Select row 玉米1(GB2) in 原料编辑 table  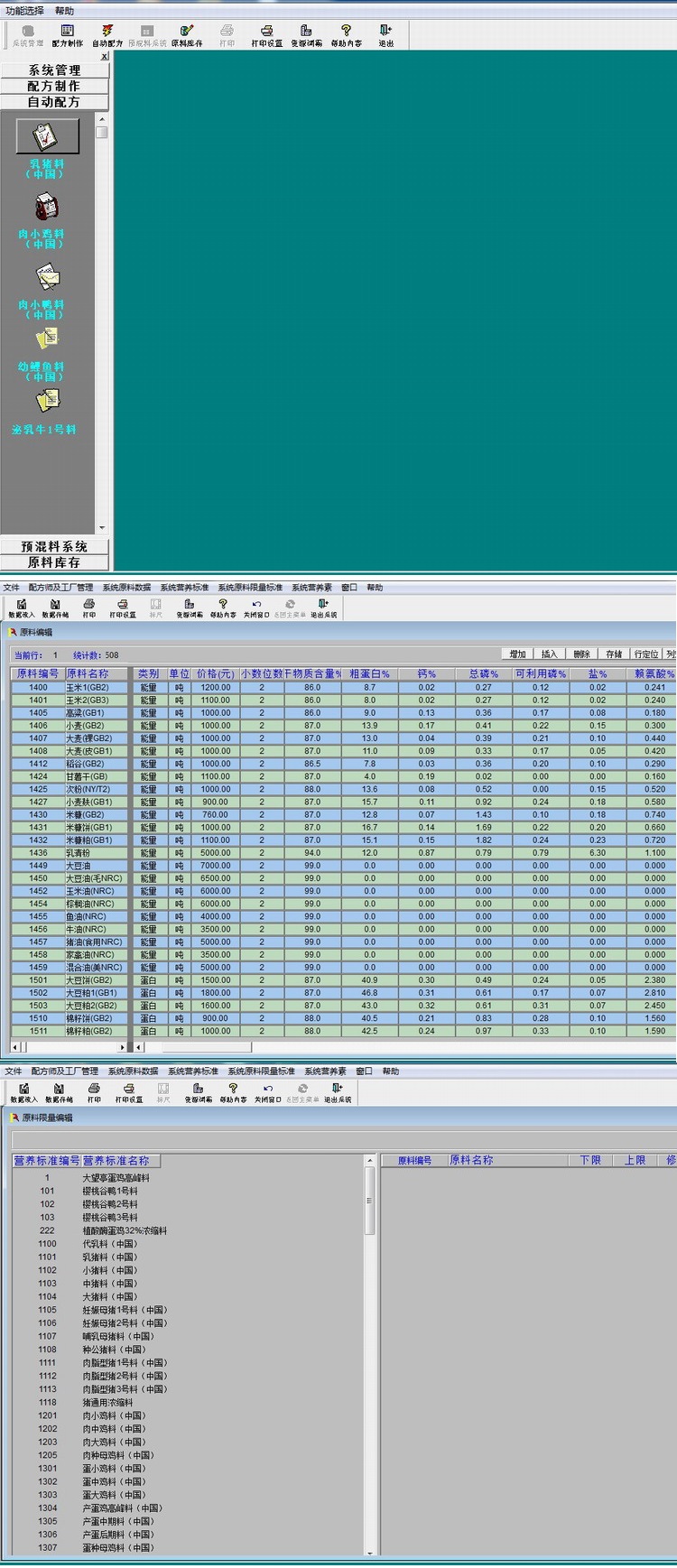343,687
